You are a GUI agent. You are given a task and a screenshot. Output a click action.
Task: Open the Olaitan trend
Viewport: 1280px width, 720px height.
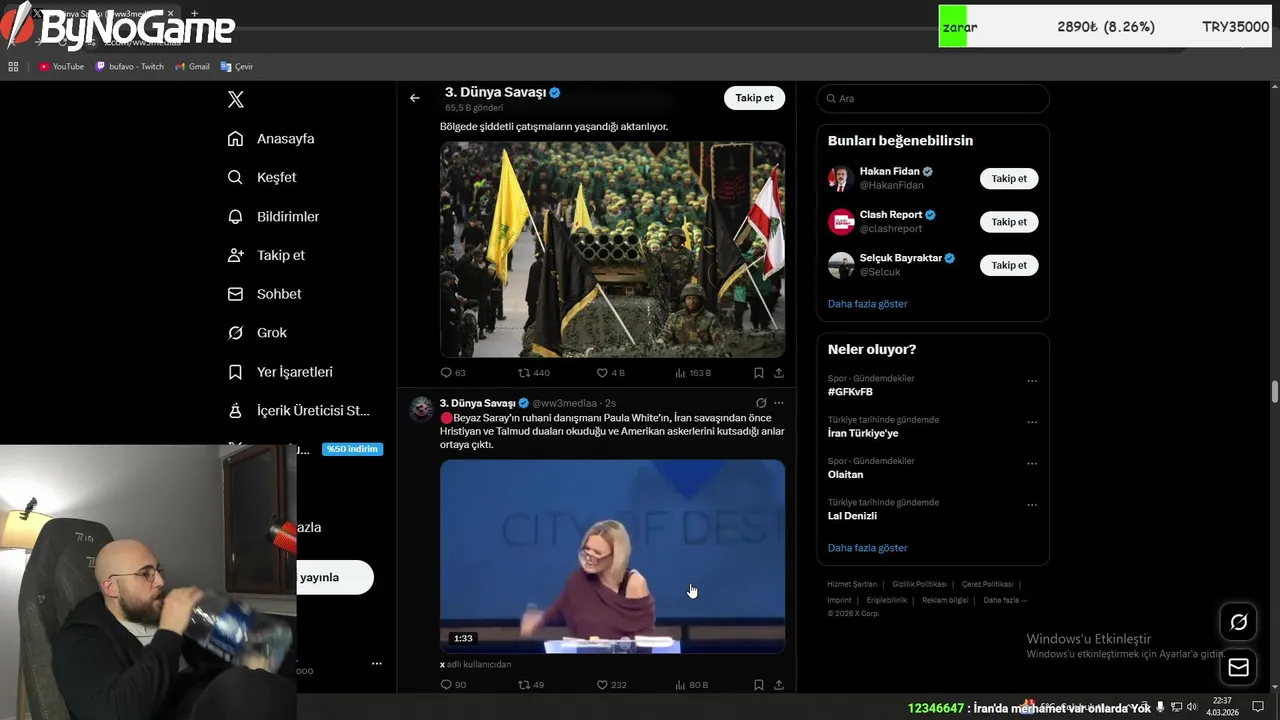click(845, 474)
